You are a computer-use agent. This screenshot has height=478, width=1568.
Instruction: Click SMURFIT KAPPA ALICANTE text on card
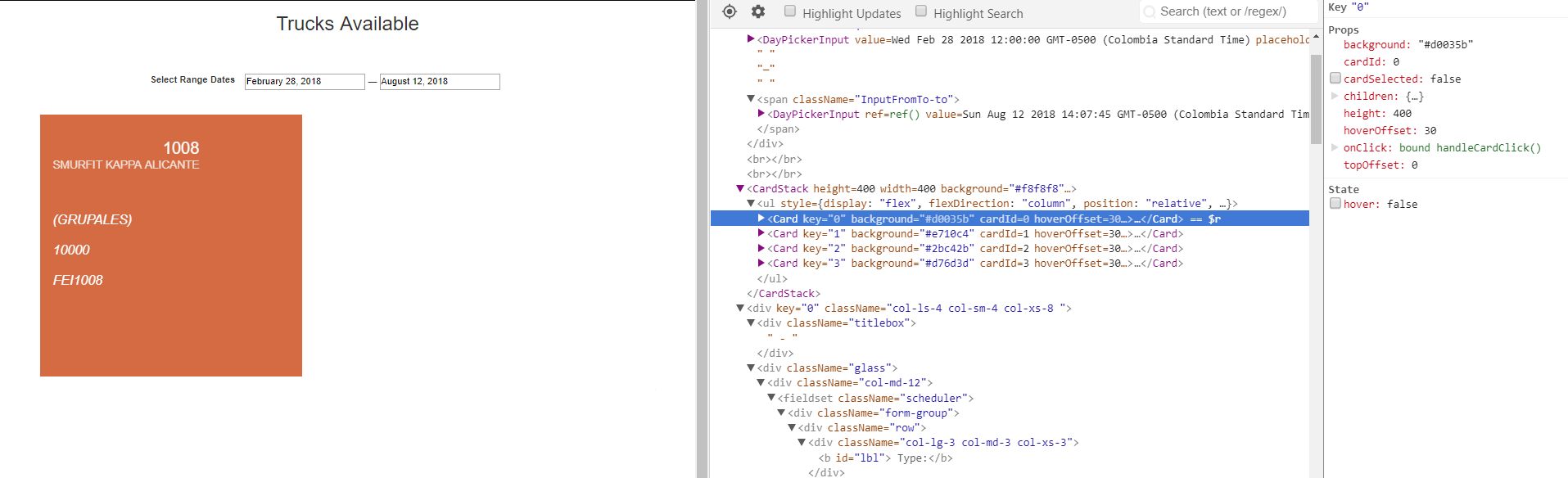point(126,165)
